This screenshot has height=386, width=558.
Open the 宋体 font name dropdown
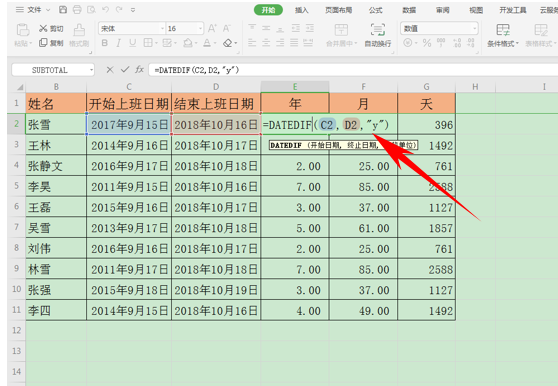click(162, 28)
